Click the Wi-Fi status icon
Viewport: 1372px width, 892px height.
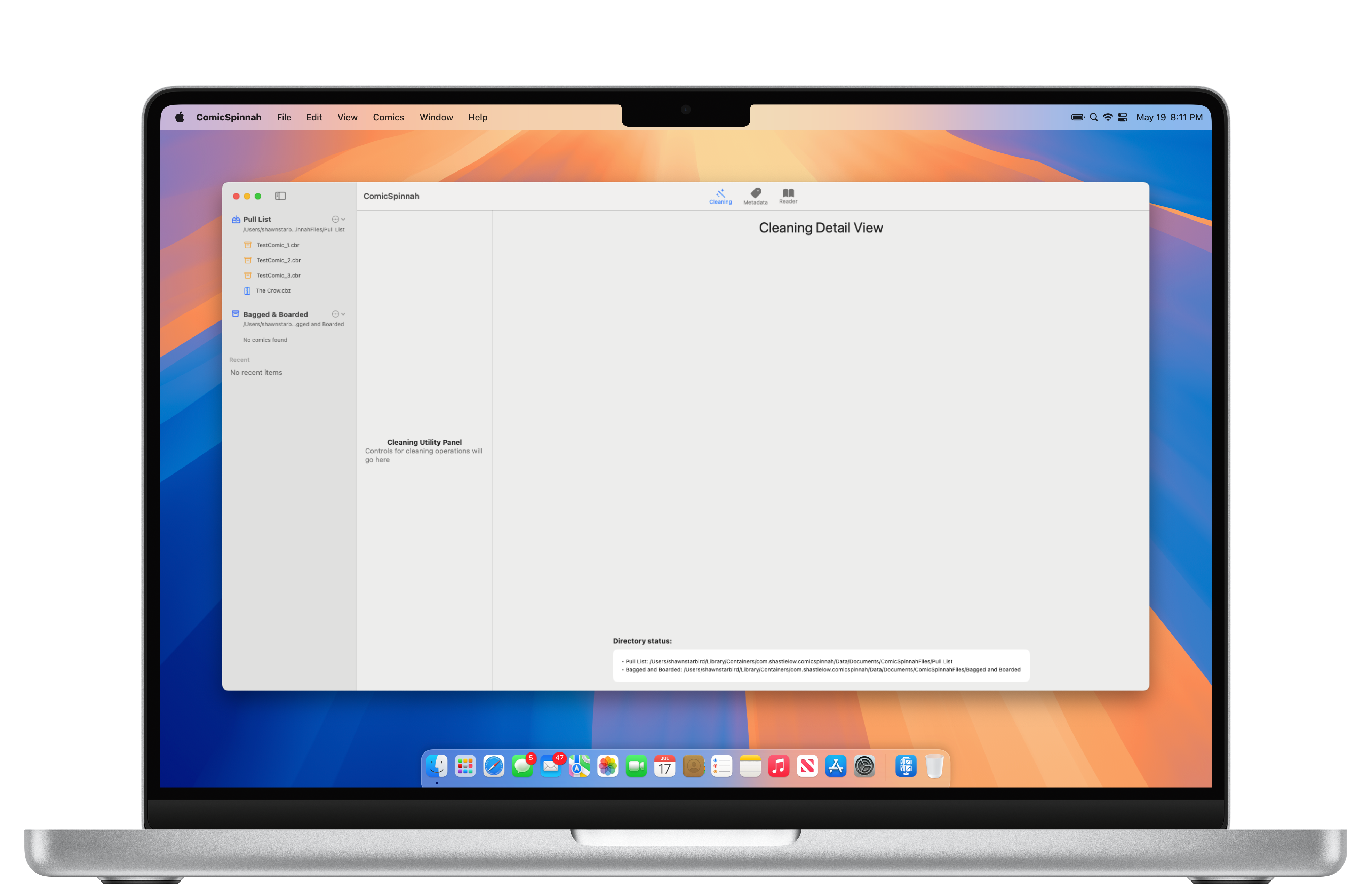point(1108,117)
